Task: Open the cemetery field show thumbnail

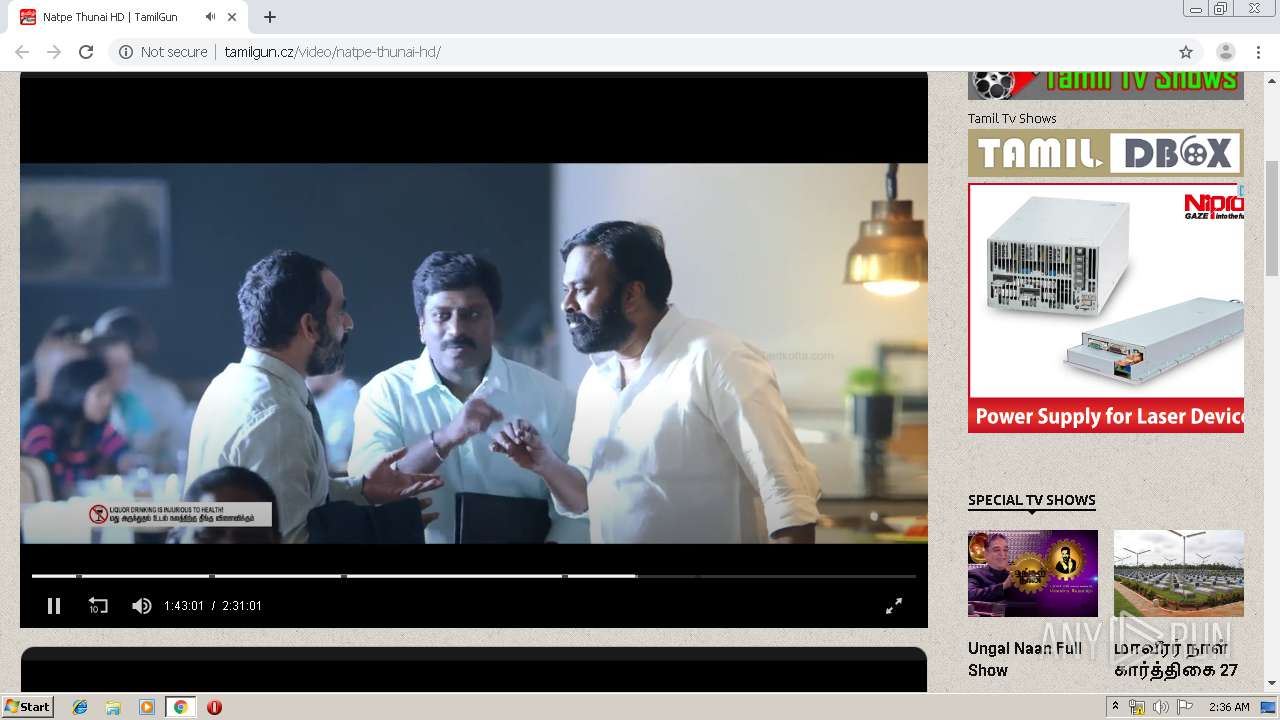Action: point(1179,573)
